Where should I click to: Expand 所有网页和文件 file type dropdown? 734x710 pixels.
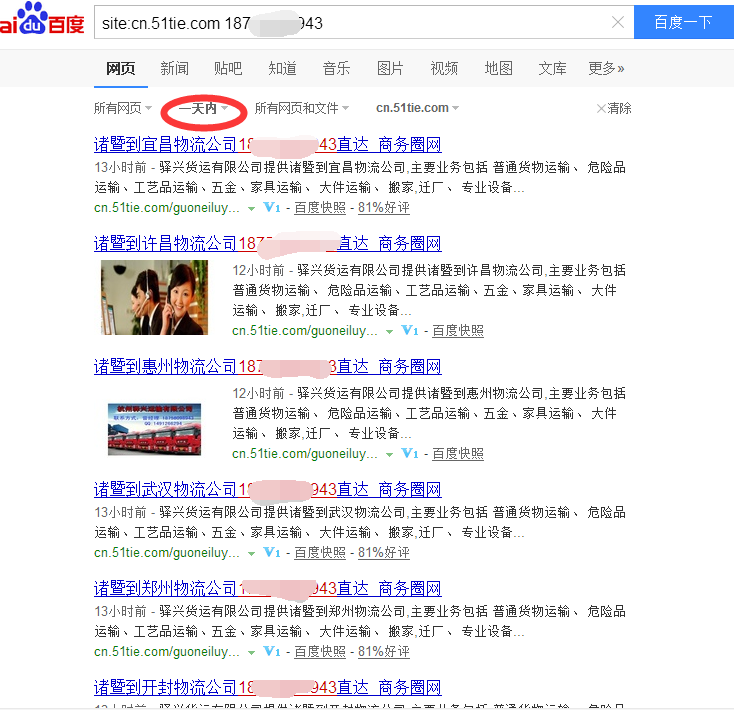click(301, 108)
